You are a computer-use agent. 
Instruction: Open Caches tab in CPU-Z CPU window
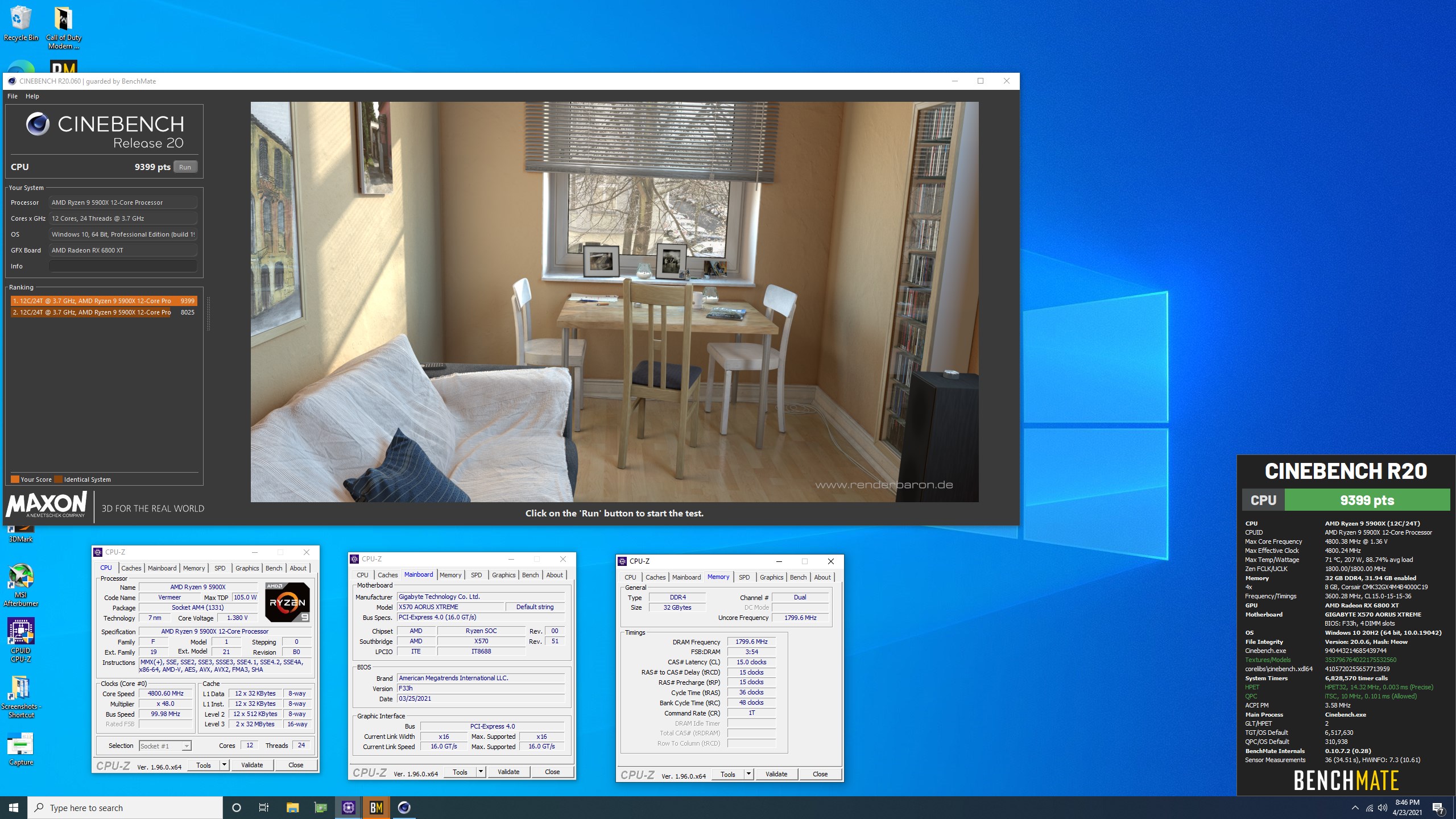point(131,568)
